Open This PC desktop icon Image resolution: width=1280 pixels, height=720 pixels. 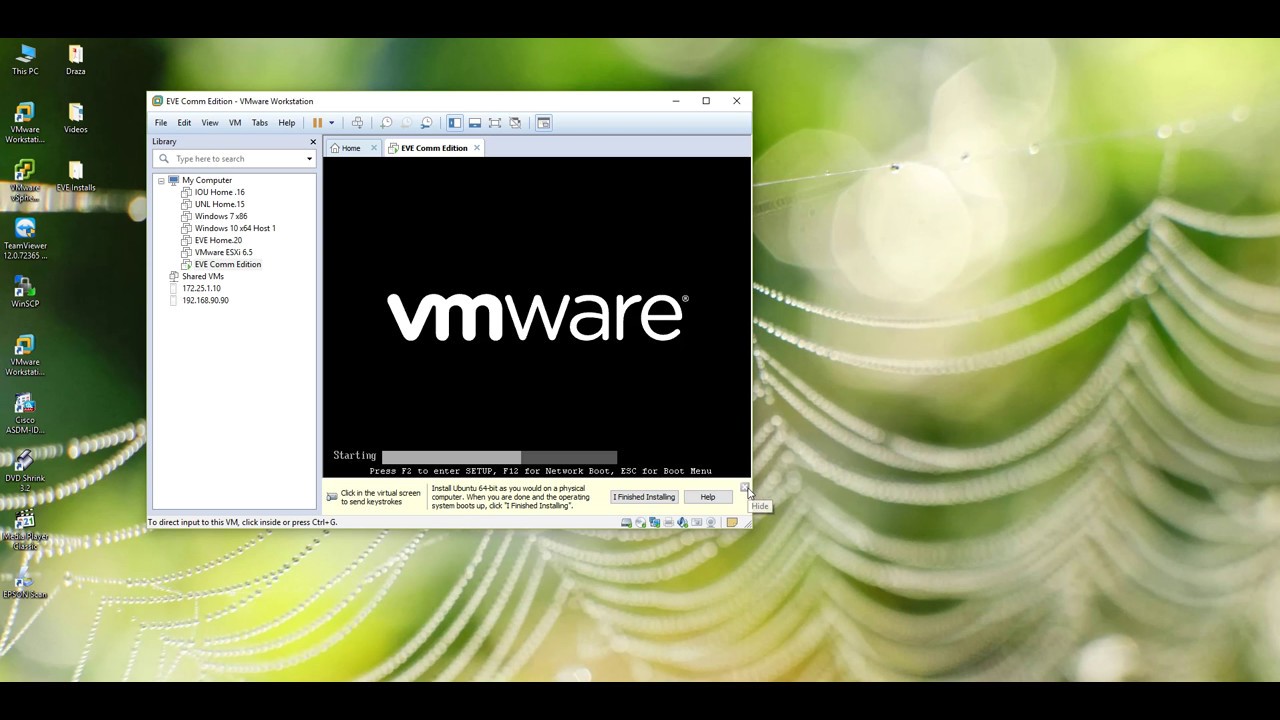(x=25, y=60)
